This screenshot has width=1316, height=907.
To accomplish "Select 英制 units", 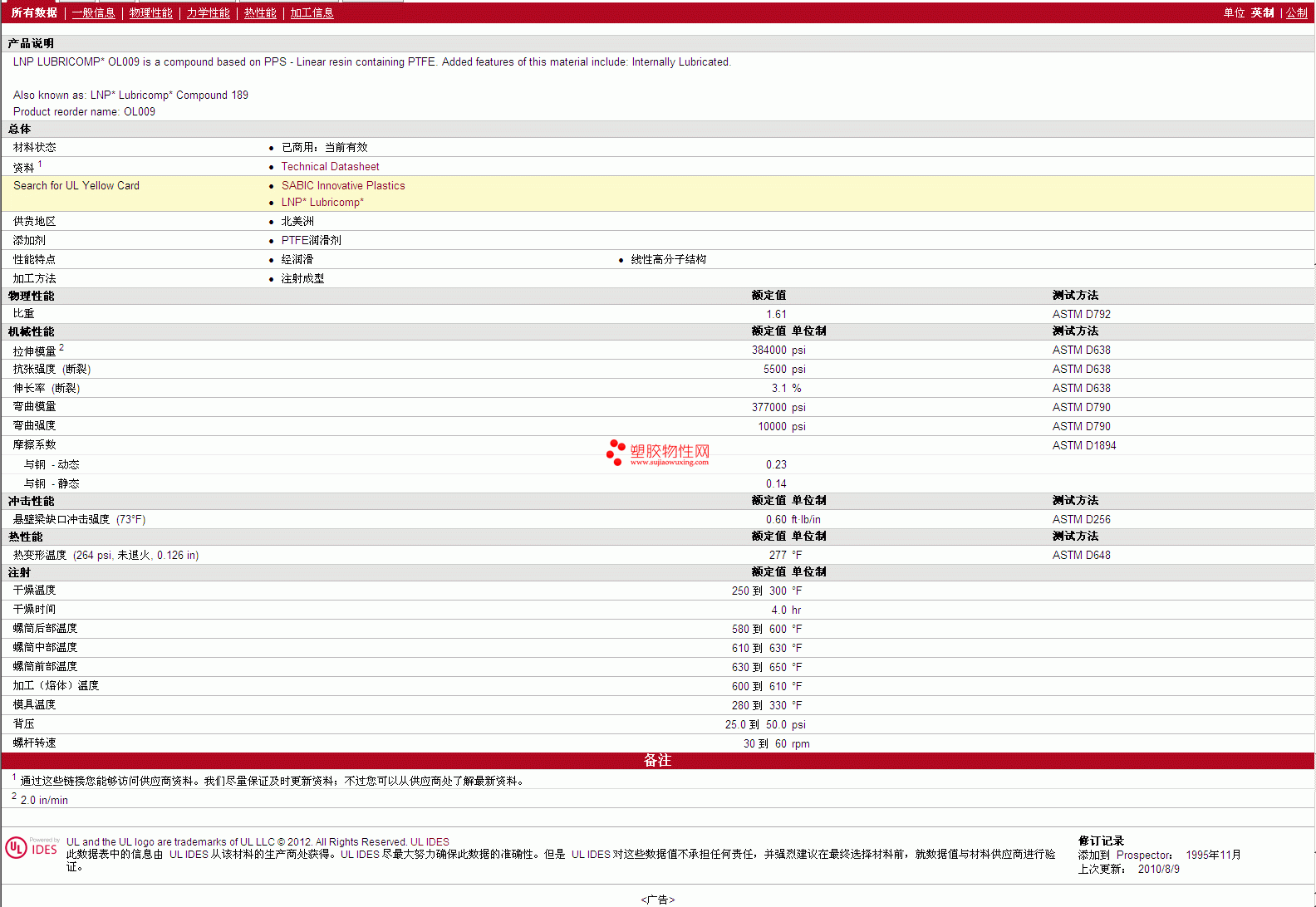I will point(1262,12).
